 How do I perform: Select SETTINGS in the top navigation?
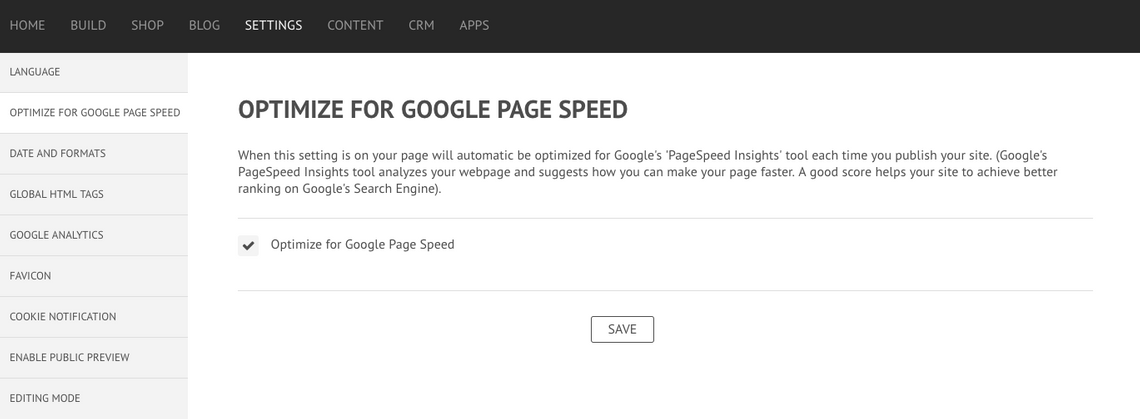pos(273,25)
